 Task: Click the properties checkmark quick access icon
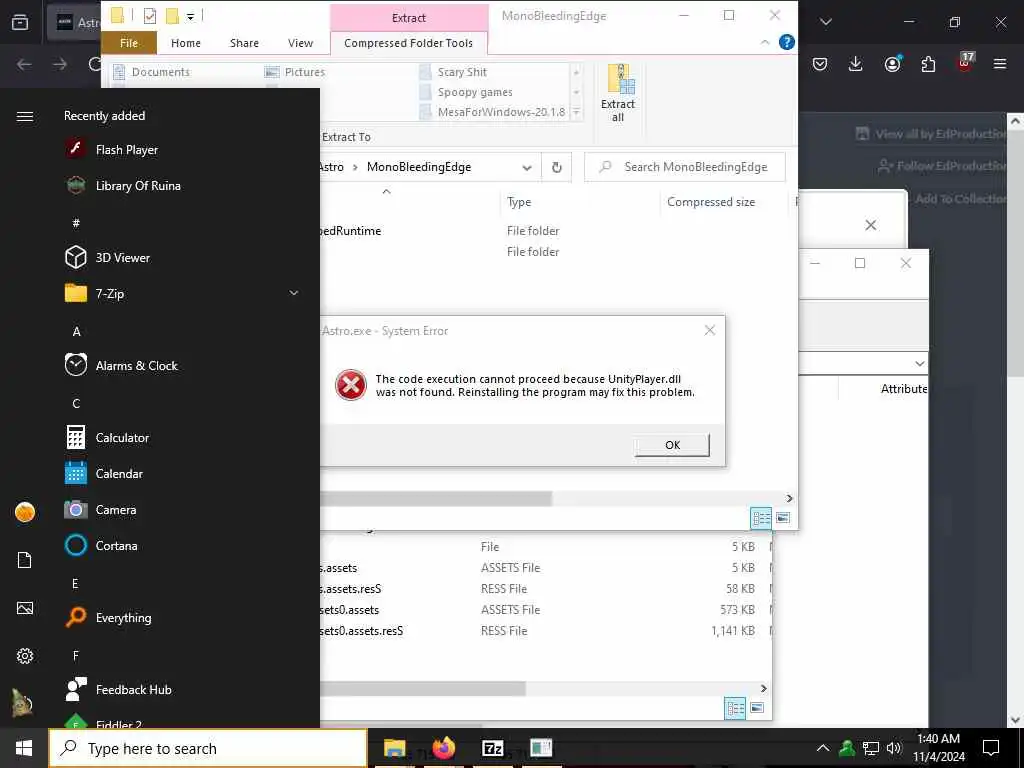pyautogui.click(x=150, y=16)
